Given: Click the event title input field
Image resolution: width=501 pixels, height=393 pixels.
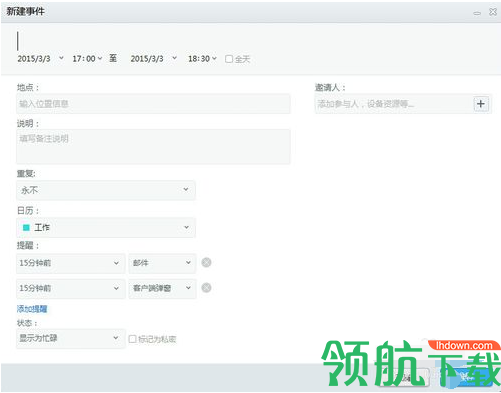Looking at the screenshot, I should coord(250,40).
